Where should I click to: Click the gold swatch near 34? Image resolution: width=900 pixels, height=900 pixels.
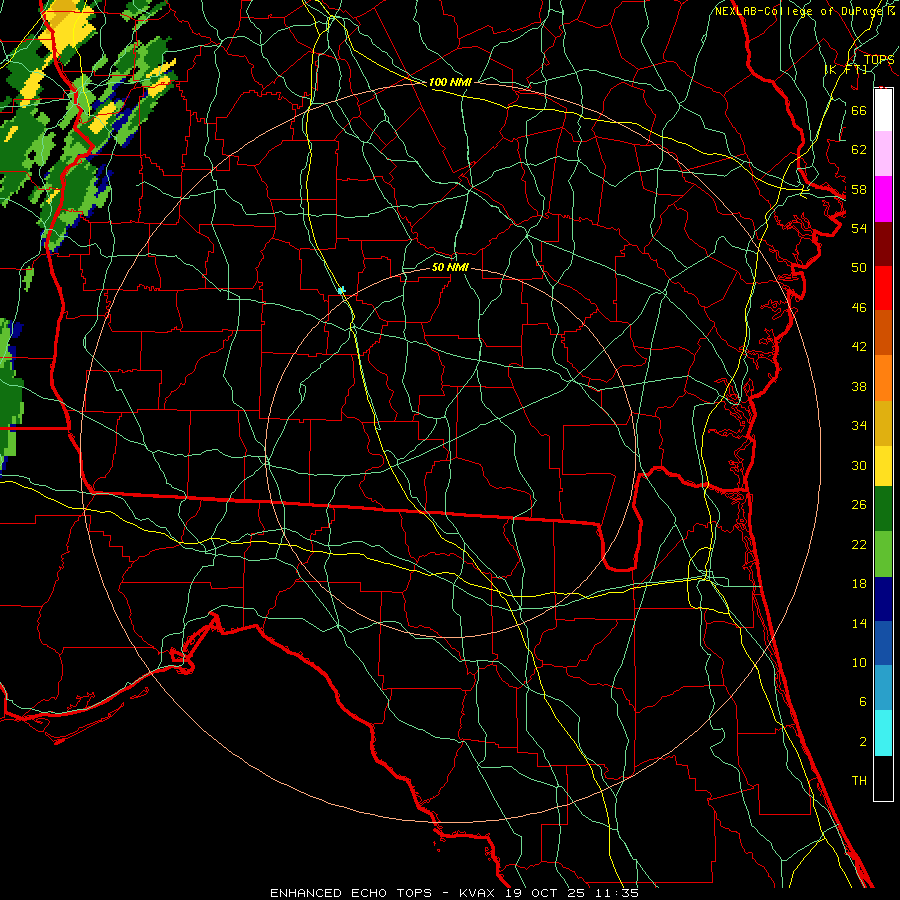point(883,423)
